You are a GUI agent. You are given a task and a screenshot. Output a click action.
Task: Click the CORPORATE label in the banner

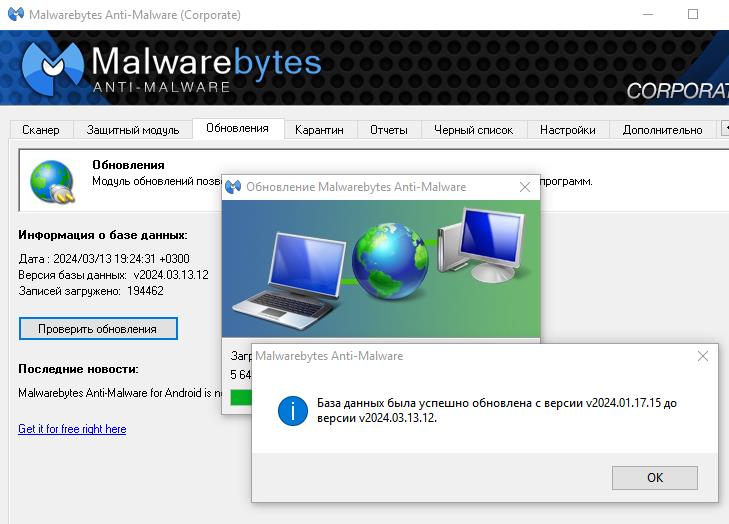[x=677, y=91]
